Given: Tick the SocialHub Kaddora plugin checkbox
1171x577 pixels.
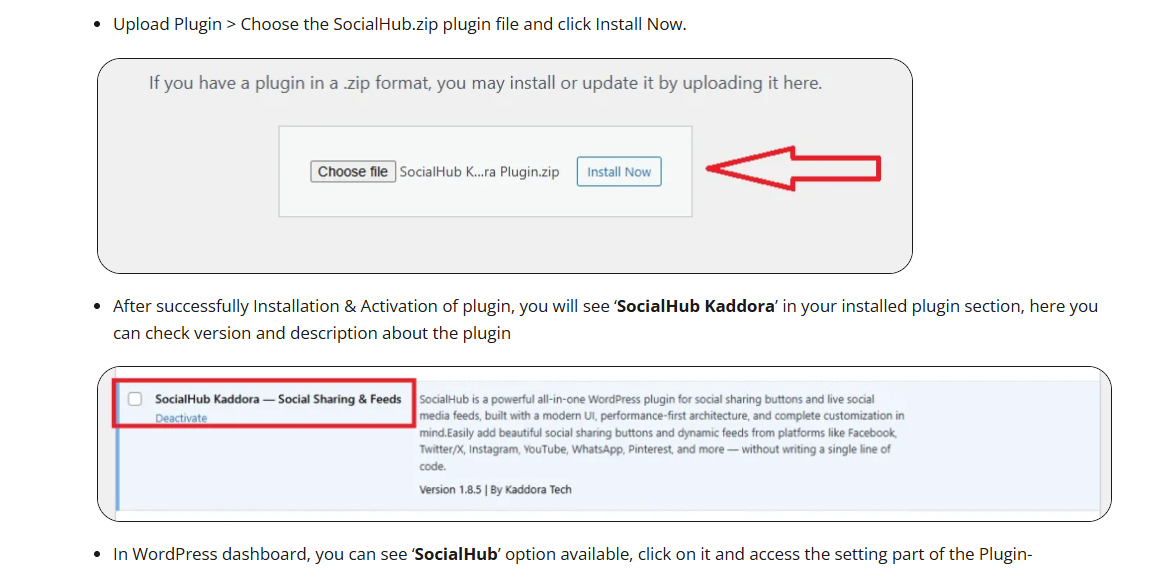Looking at the screenshot, I should (135, 399).
